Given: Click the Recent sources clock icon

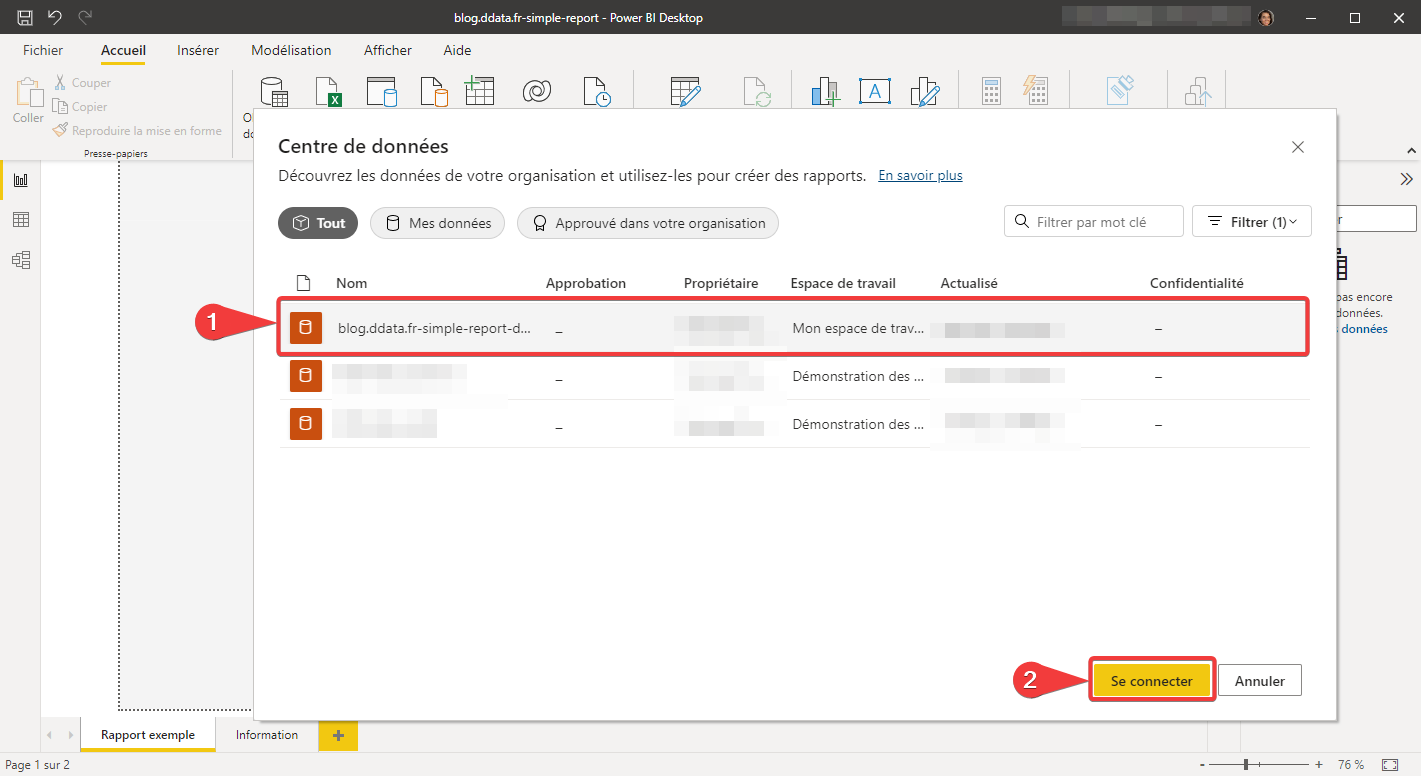Looking at the screenshot, I should tap(597, 91).
